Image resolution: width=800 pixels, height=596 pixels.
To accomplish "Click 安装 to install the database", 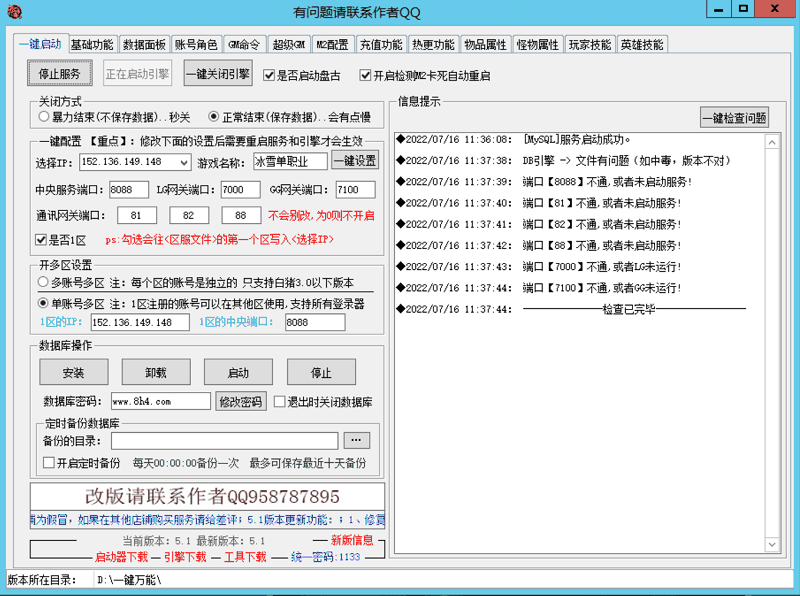I will [73, 371].
